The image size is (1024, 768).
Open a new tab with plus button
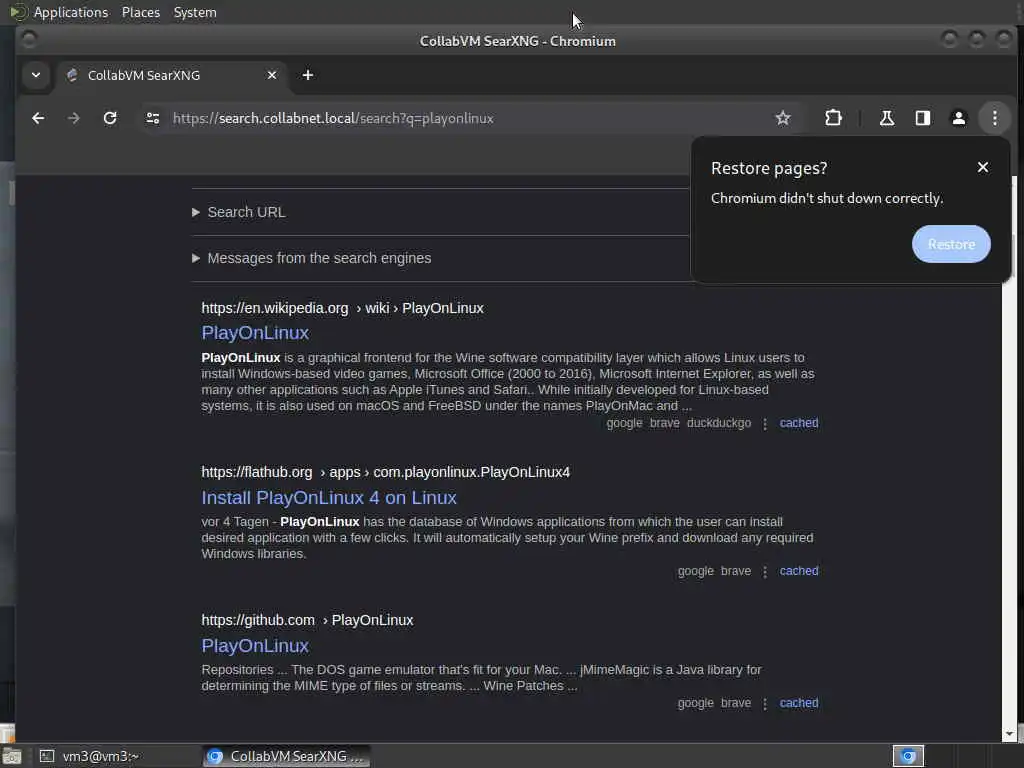point(308,75)
